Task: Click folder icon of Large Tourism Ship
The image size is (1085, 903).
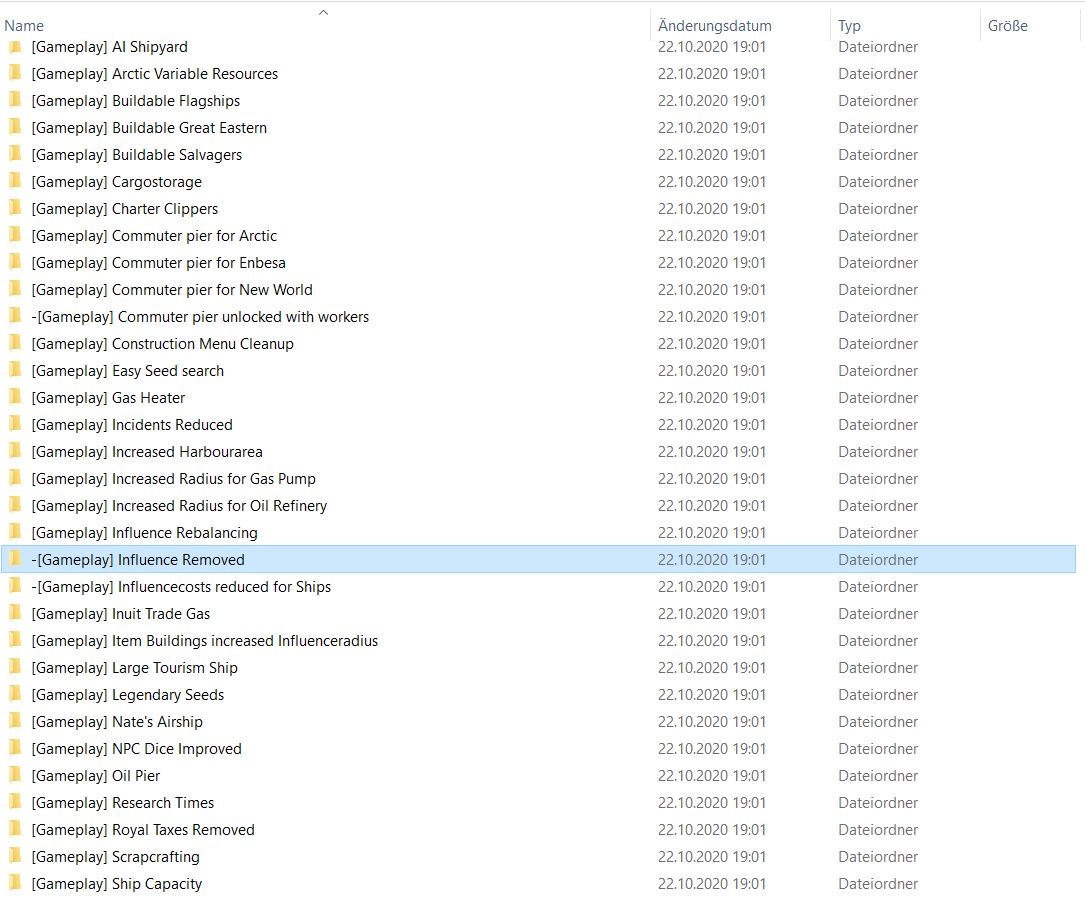Action: (15, 667)
